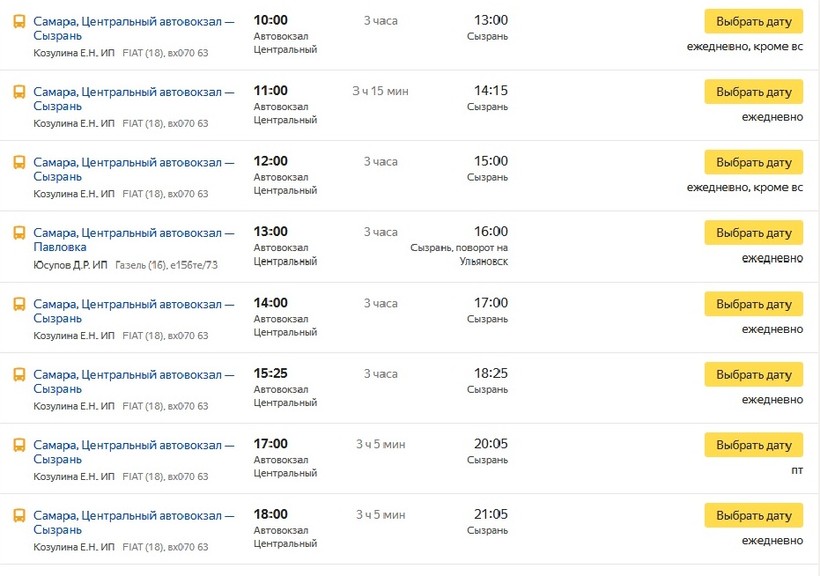This screenshot has width=820, height=576.
Task: Select Выбрать дату for the 18:00 departure
Action: click(x=753, y=516)
